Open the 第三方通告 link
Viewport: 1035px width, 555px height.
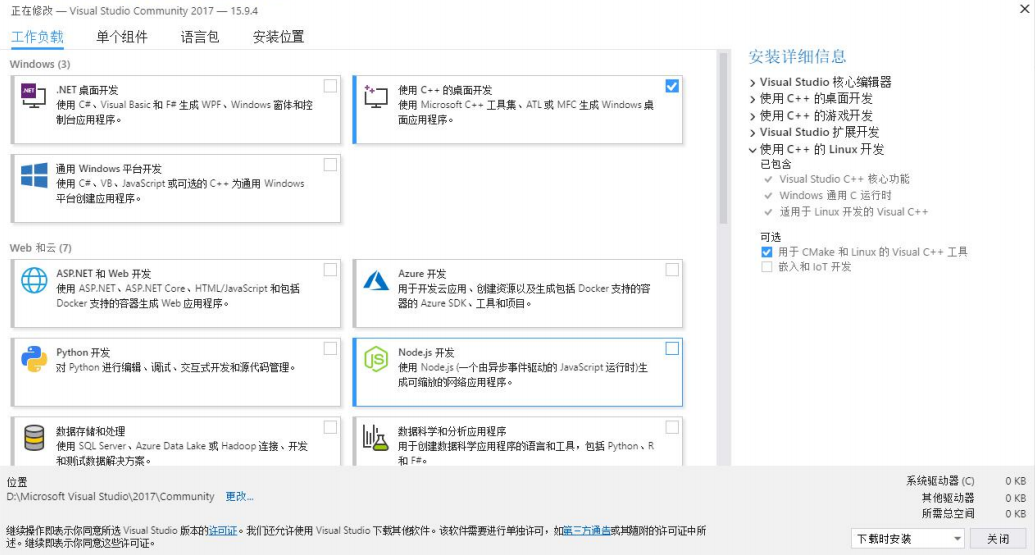pos(587,530)
